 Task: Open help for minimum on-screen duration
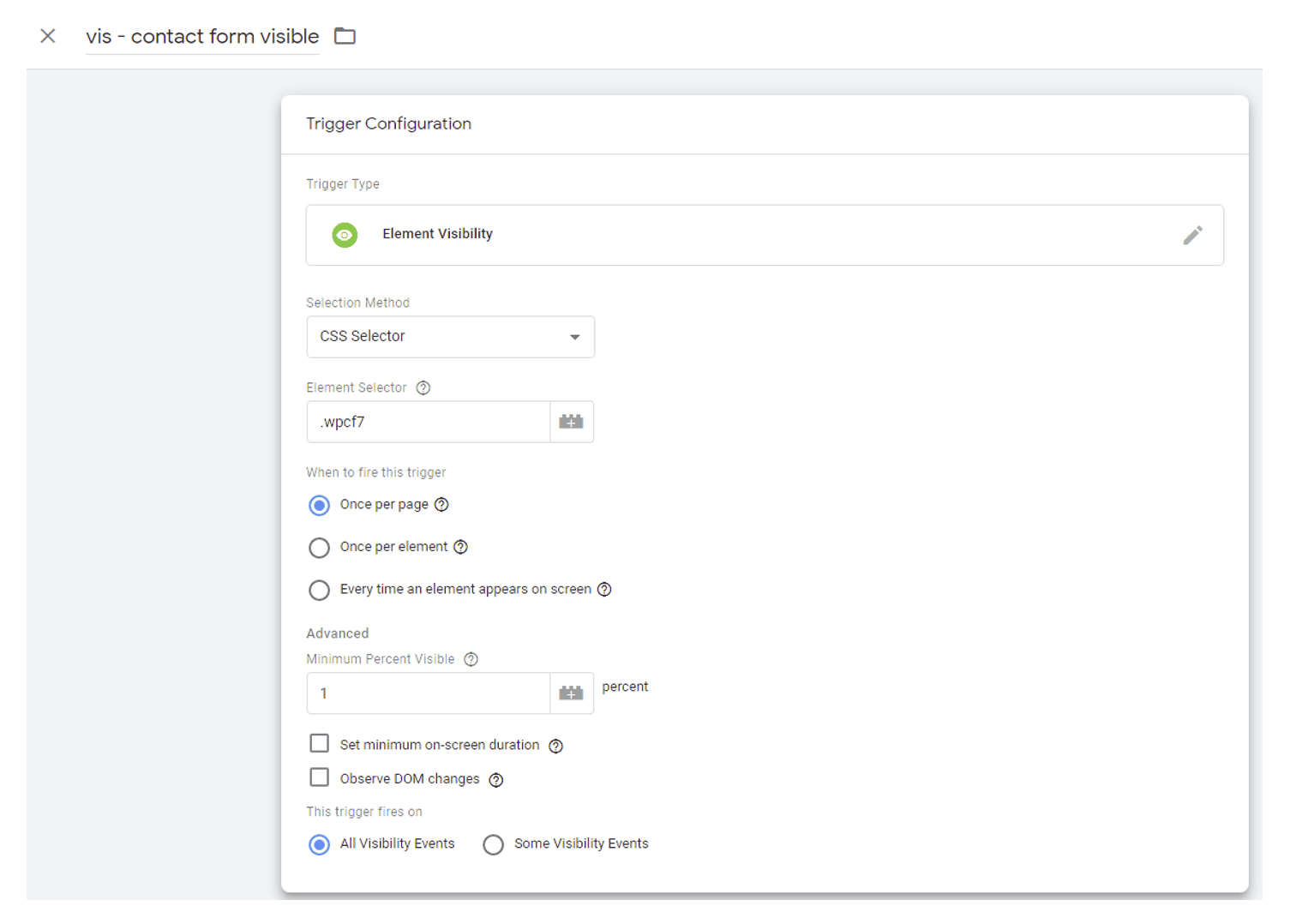555,746
